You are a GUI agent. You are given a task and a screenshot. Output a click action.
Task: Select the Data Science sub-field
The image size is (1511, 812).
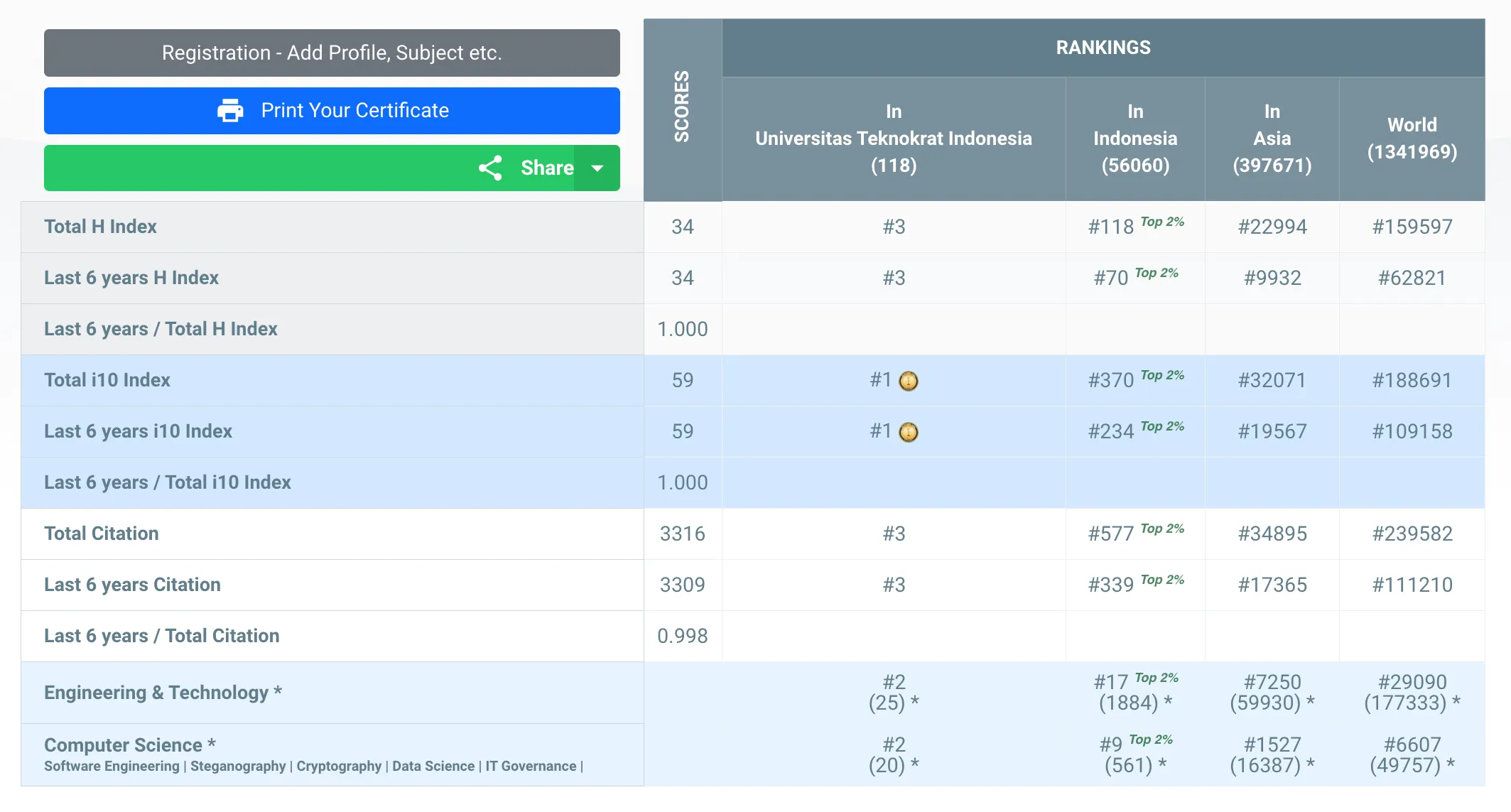click(x=433, y=767)
